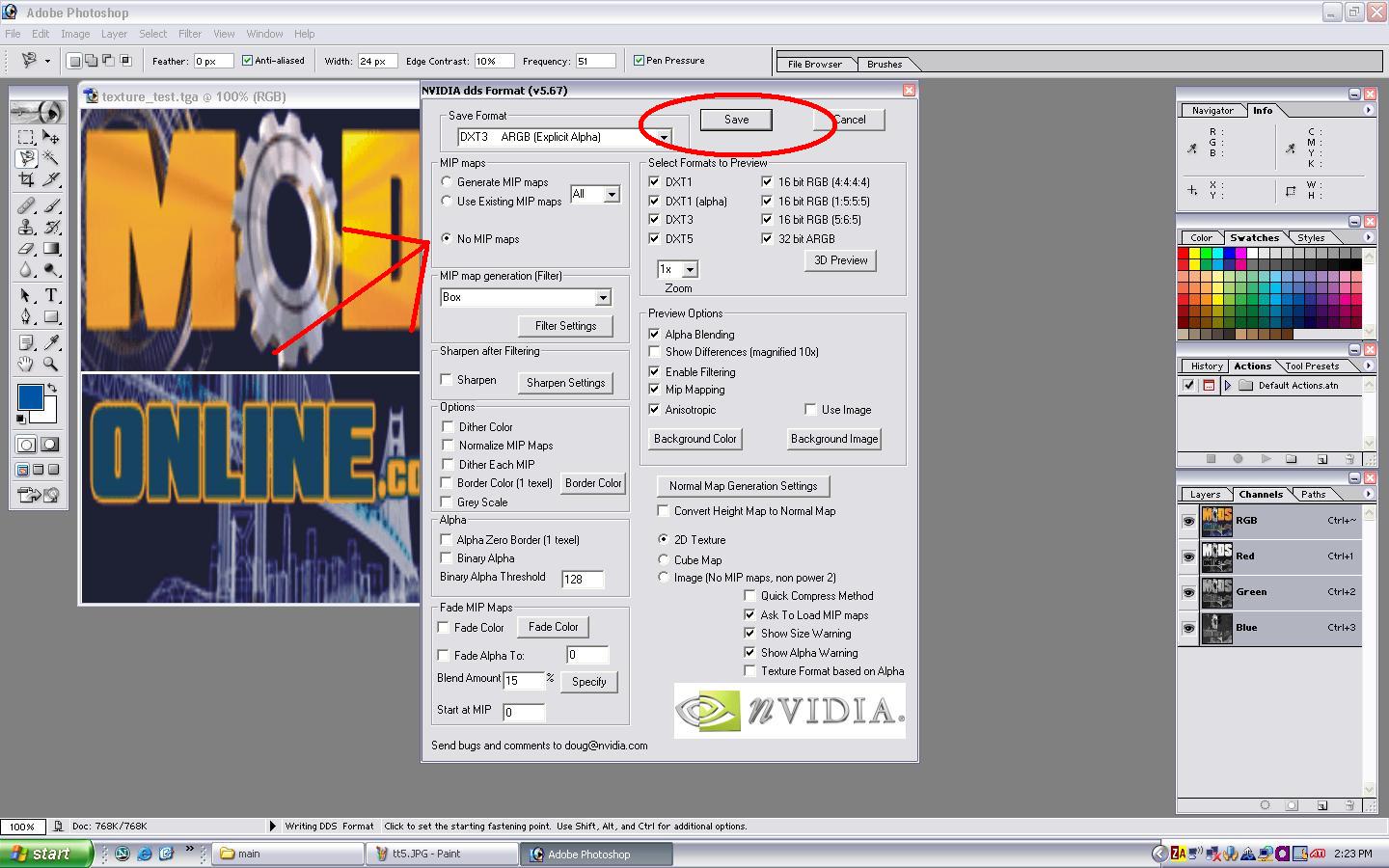1389x868 pixels.
Task: Hide the Red channel eye icon
Action: [x=1188, y=556]
